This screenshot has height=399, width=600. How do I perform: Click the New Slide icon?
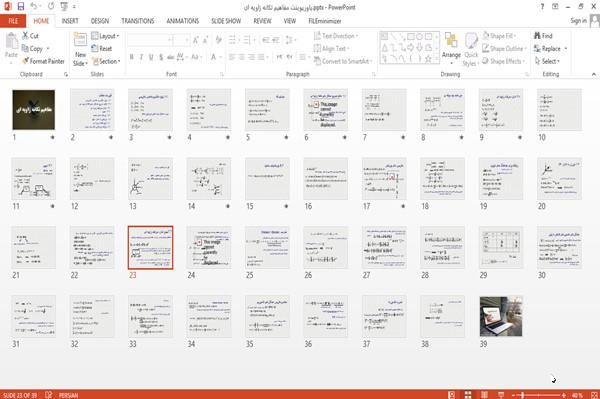point(80,40)
